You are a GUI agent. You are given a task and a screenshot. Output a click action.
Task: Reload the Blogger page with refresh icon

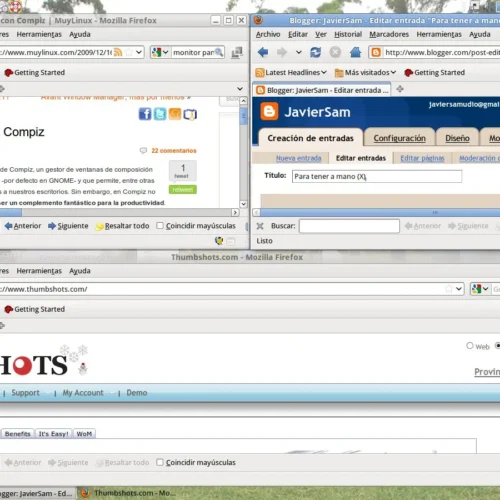point(315,52)
